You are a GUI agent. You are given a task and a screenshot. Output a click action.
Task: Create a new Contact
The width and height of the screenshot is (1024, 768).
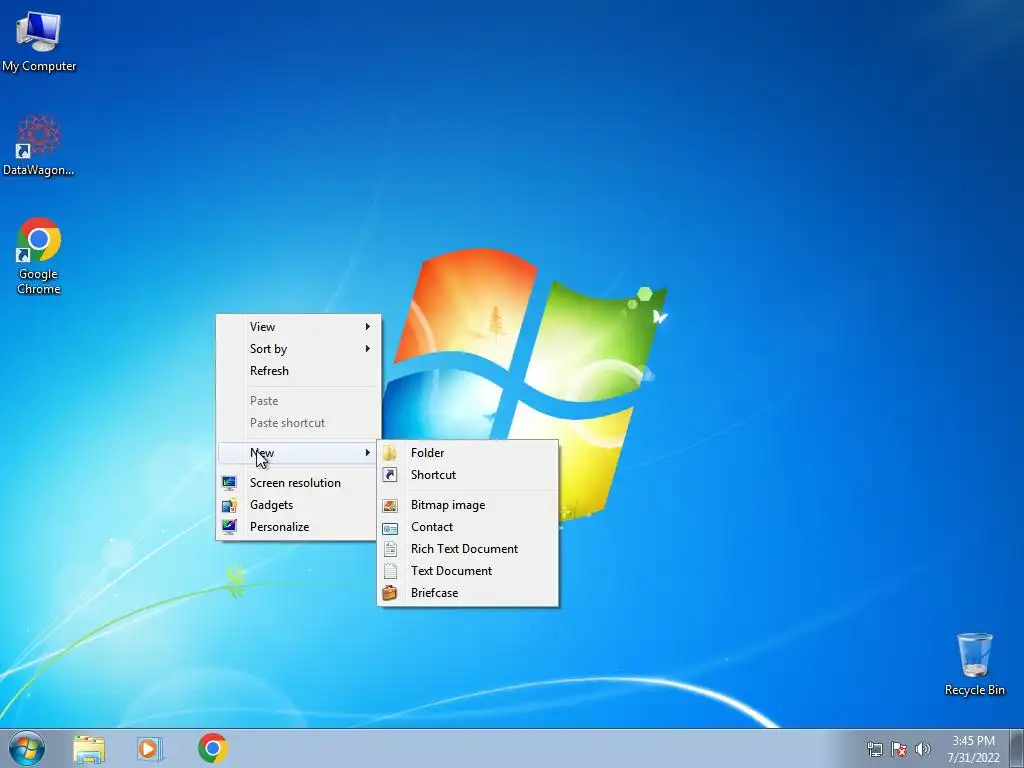tap(468, 527)
